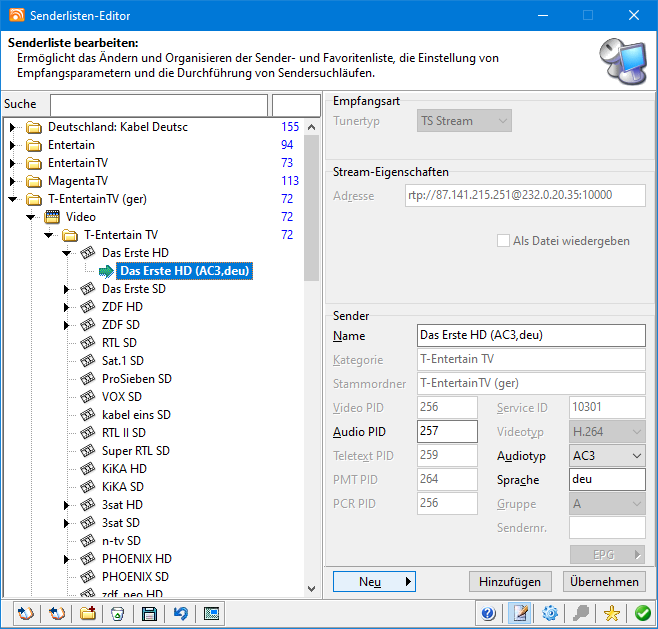Open the Neu button menu
The image size is (658, 629).
373,582
